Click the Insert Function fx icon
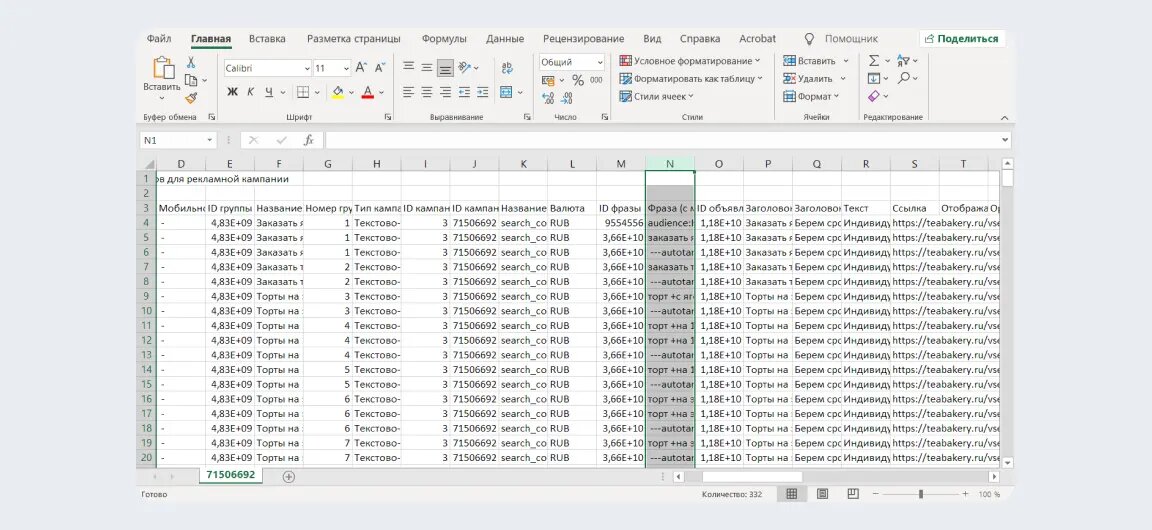 309,140
